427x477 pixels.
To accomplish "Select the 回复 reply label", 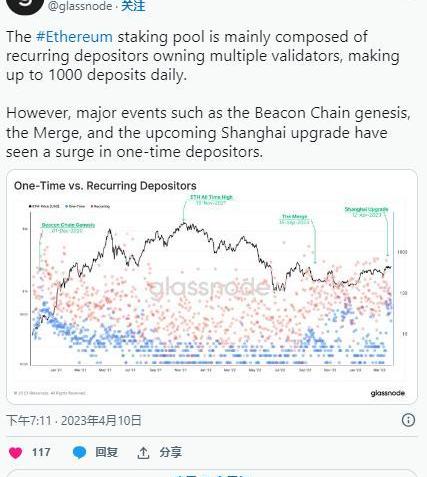I will click(x=106, y=452).
